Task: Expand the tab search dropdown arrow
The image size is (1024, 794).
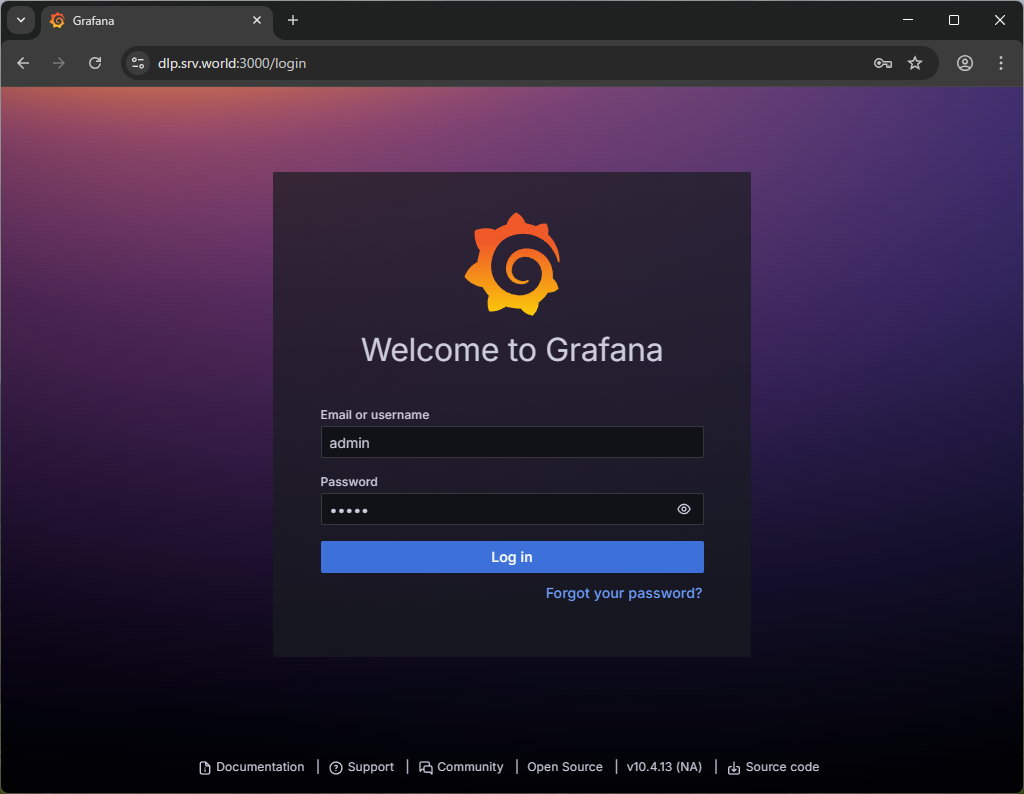Action: [20, 20]
